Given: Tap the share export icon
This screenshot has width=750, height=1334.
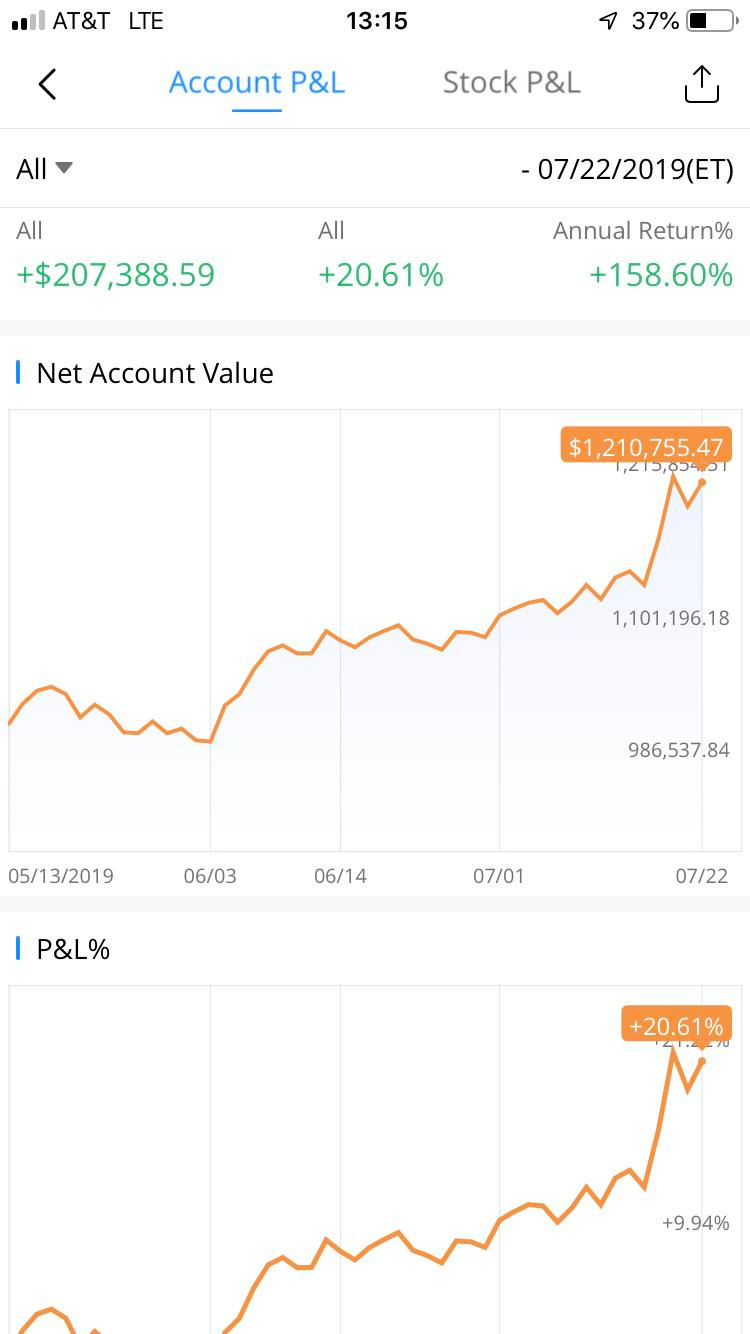Looking at the screenshot, I should (701, 84).
